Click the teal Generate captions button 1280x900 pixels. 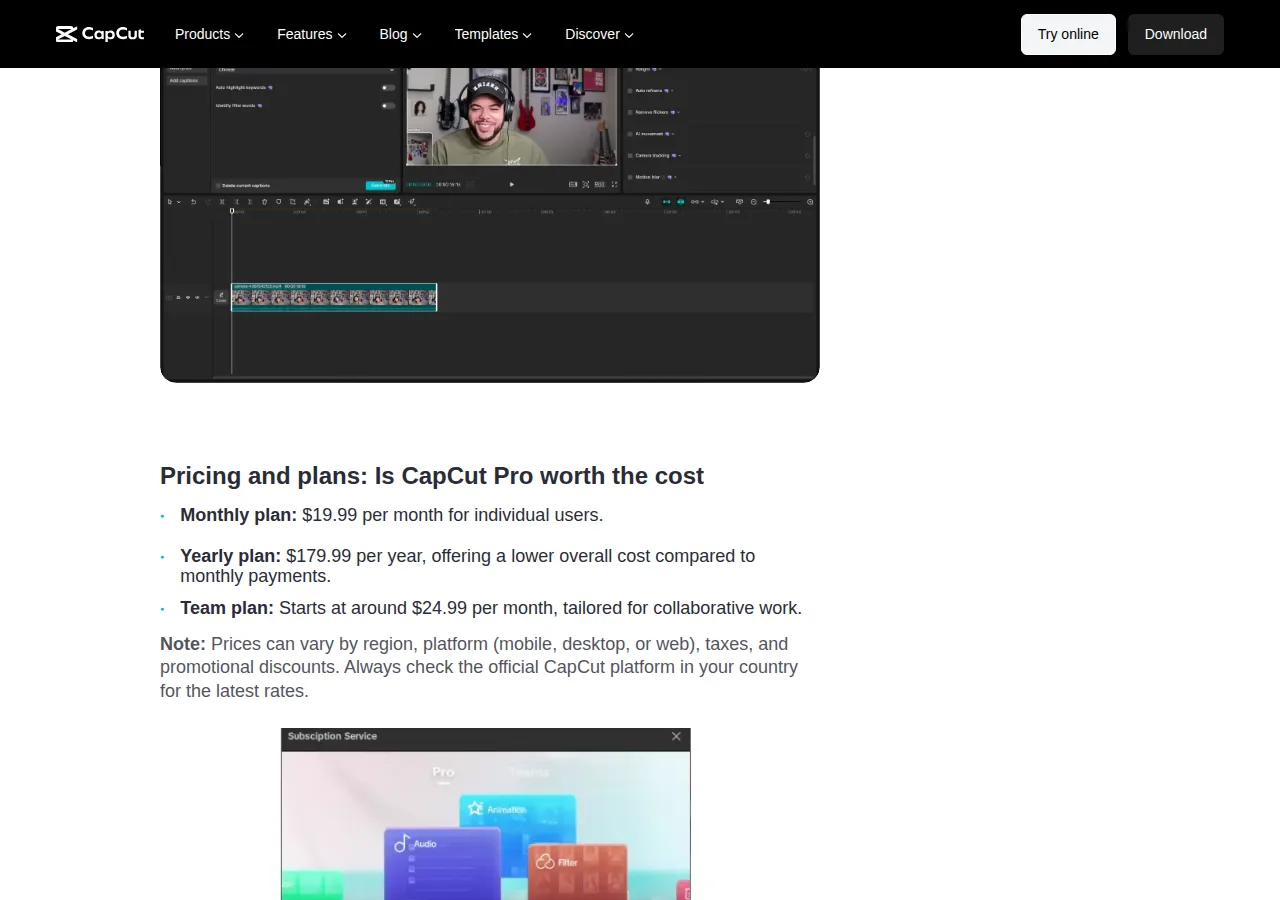click(381, 186)
